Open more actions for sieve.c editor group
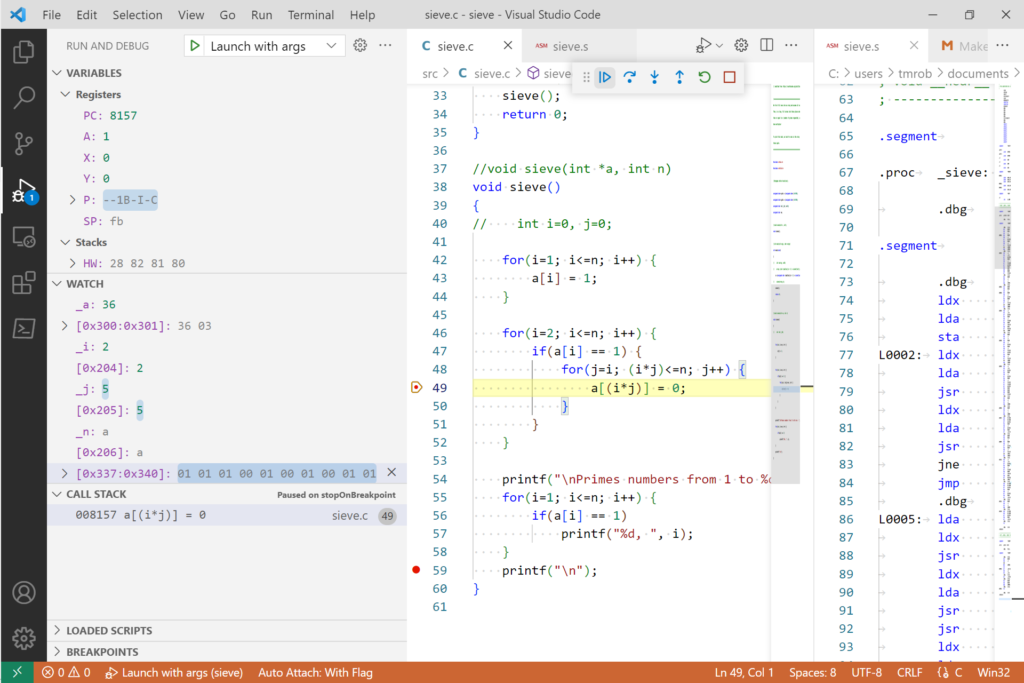The width and height of the screenshot is (1024, 683). 791,45
